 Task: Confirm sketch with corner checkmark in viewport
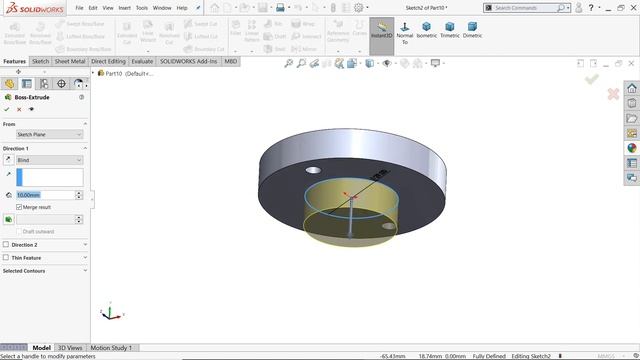[x=592, y=79]
